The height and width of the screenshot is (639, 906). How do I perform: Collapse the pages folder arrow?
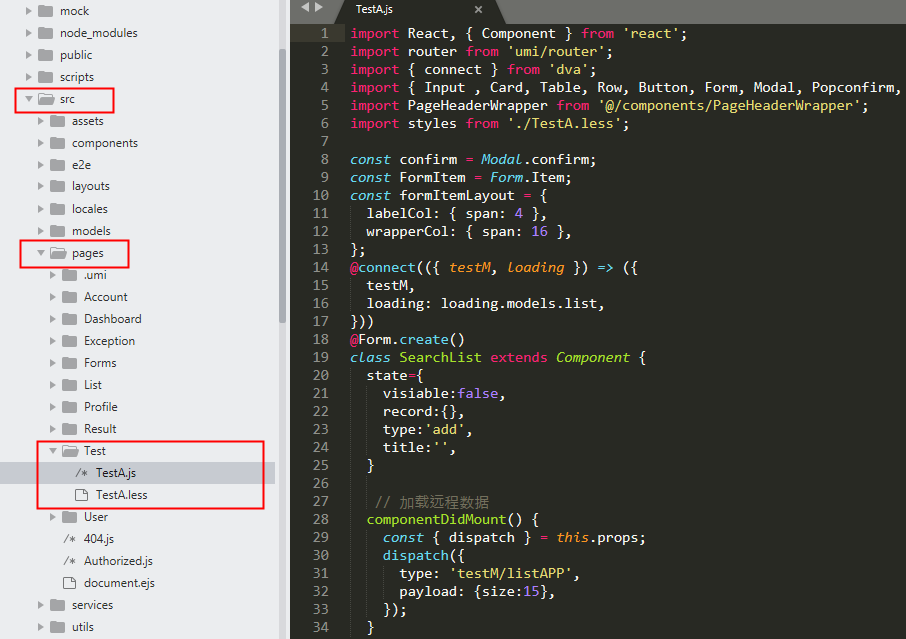click(x=40, y=252)
